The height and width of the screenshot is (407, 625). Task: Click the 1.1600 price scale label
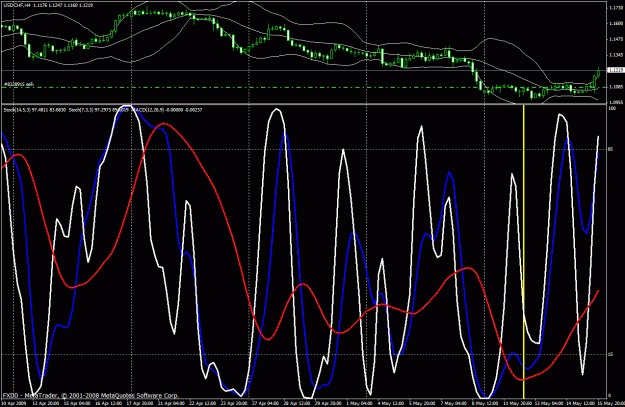pyautogui.click(x=616, y=24)
